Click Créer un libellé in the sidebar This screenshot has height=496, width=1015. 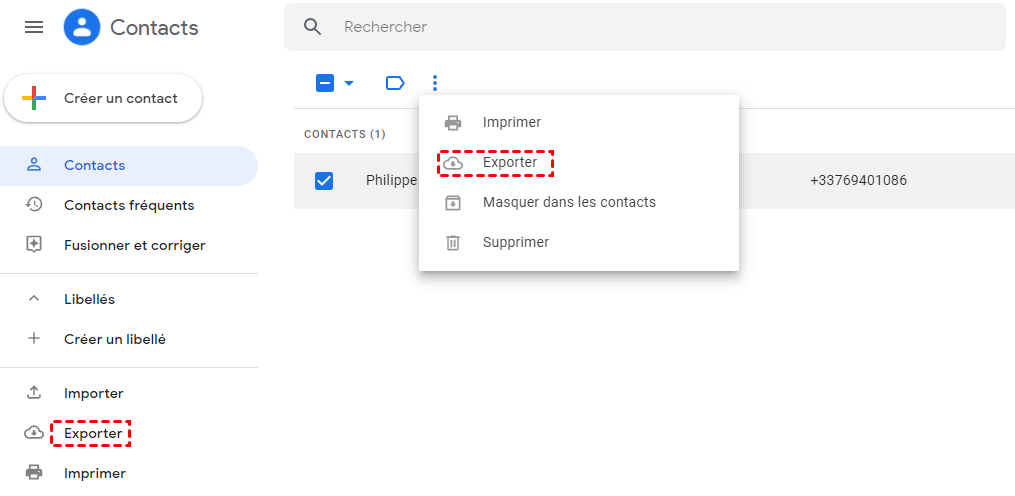114,339
